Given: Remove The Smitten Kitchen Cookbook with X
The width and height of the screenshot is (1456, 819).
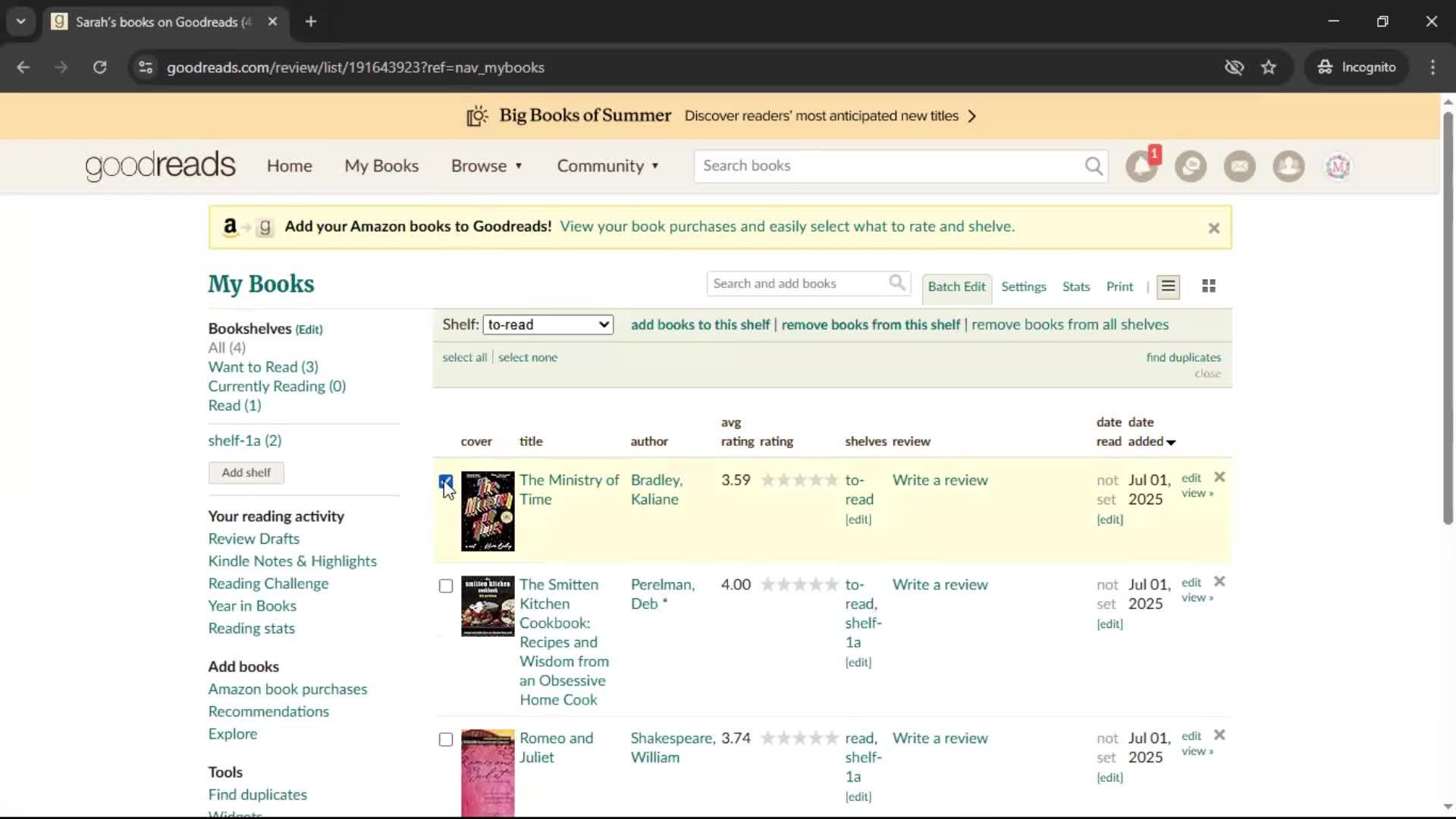Looking at the screenshot, I should [1219, 582].
